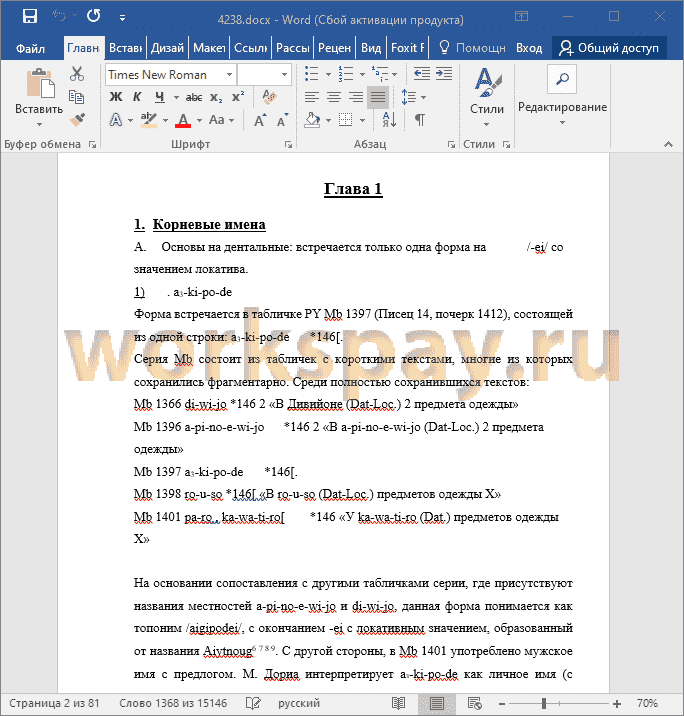Open the Макет ribbon tab
The width and height of the screenshot is (684, 716).
tap(209, 48)
